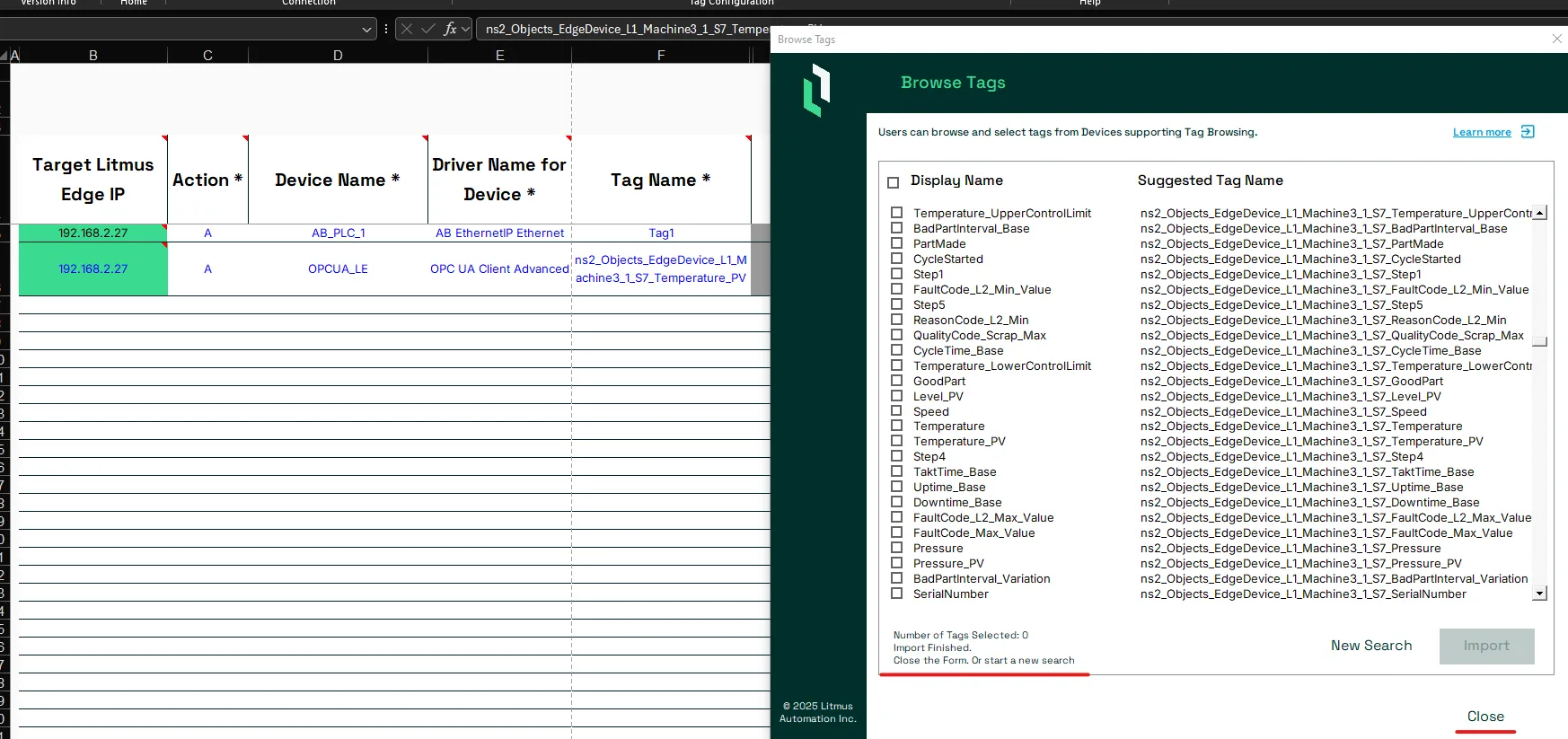Open Insert Function via the fx icon
Viewport: 1568px width, 739px height.
[450, 29]
